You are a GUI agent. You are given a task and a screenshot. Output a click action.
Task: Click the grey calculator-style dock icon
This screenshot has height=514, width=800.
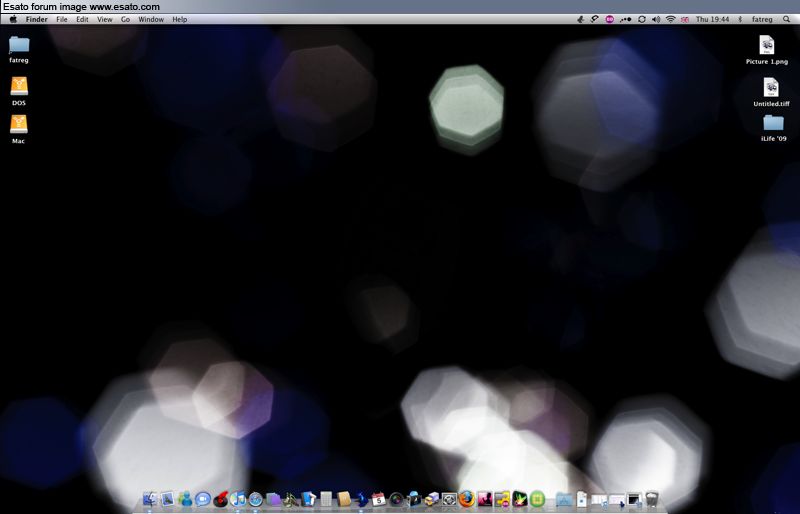coord(326,499)
